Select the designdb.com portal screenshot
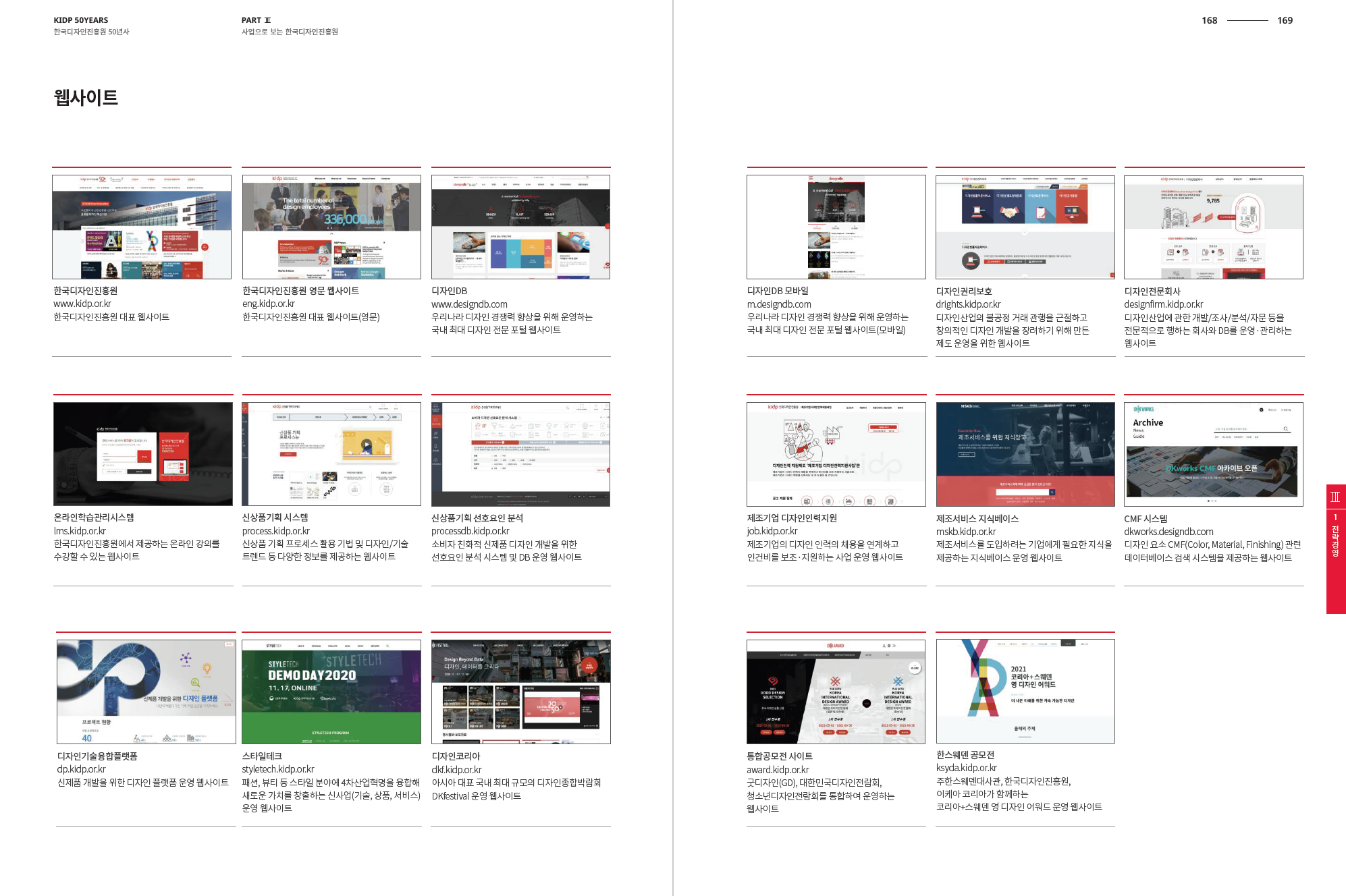Image resolution: width=1346 pixels, height=896 pixels. click(x=520, y=227)
